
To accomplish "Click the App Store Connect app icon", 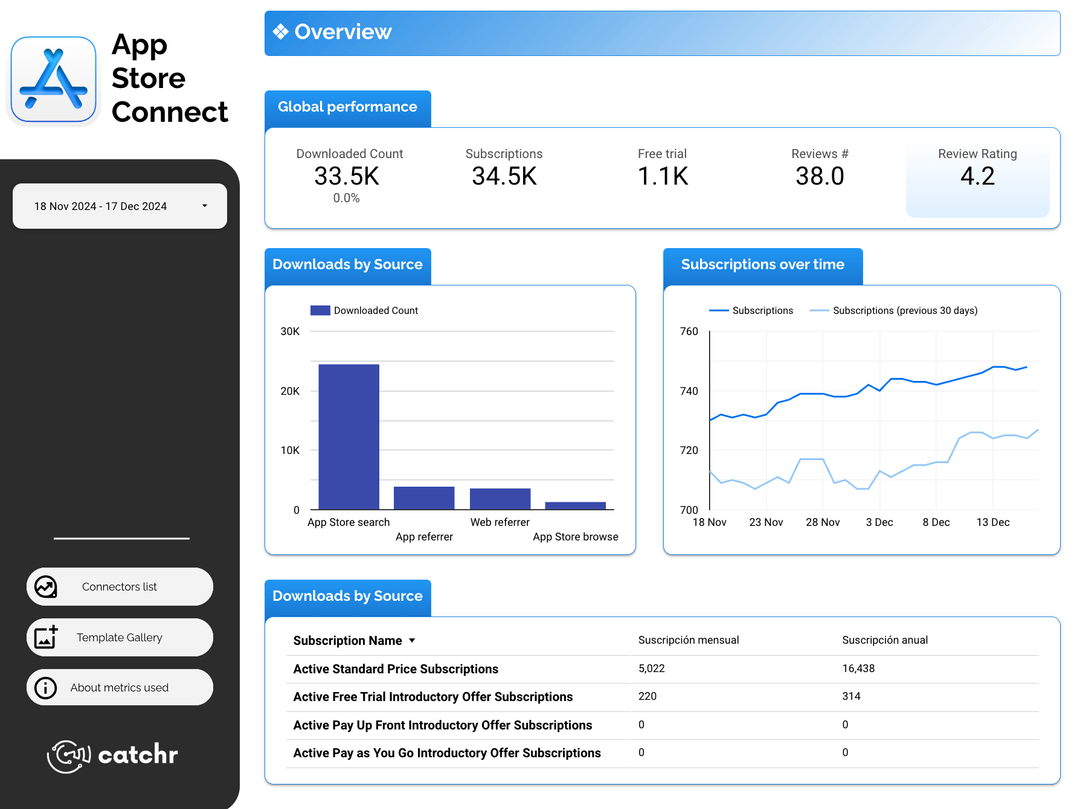I will (x=51, y=78).
